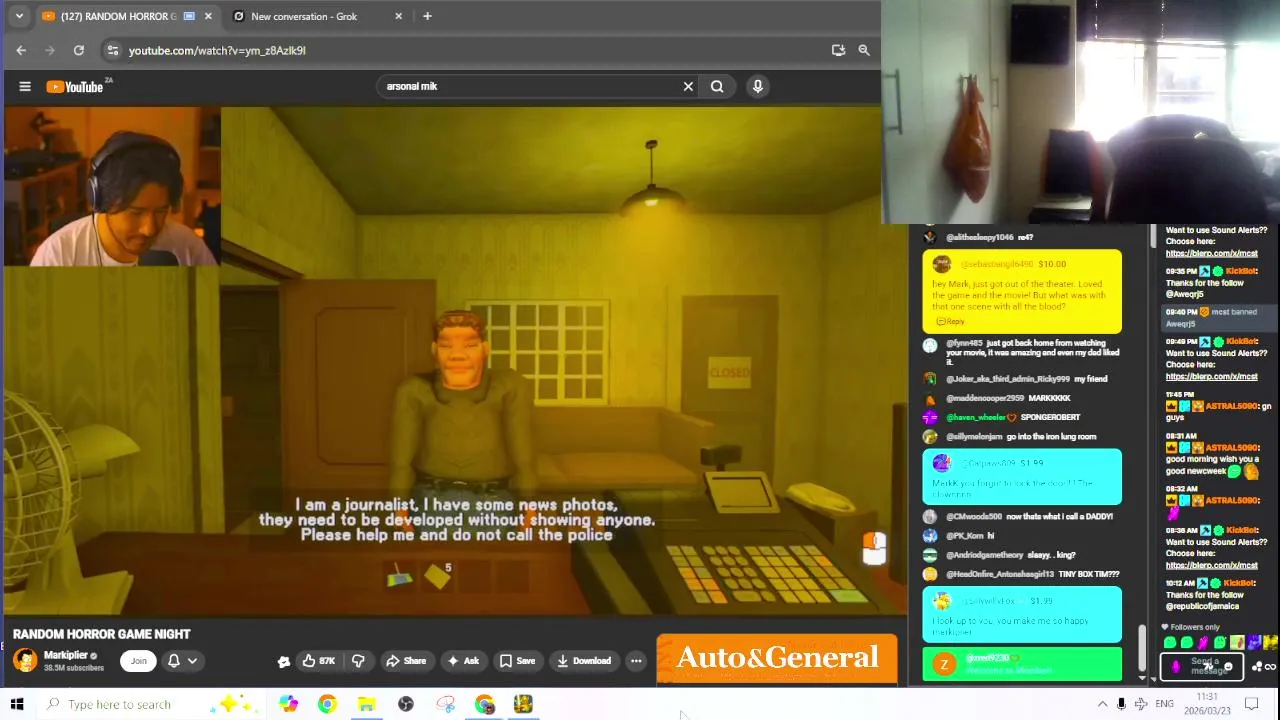Image resolution: width=1280 pixels, height=720 pixels.
Task: Click the install app icon in address bar
Action: tap(838, 50)
